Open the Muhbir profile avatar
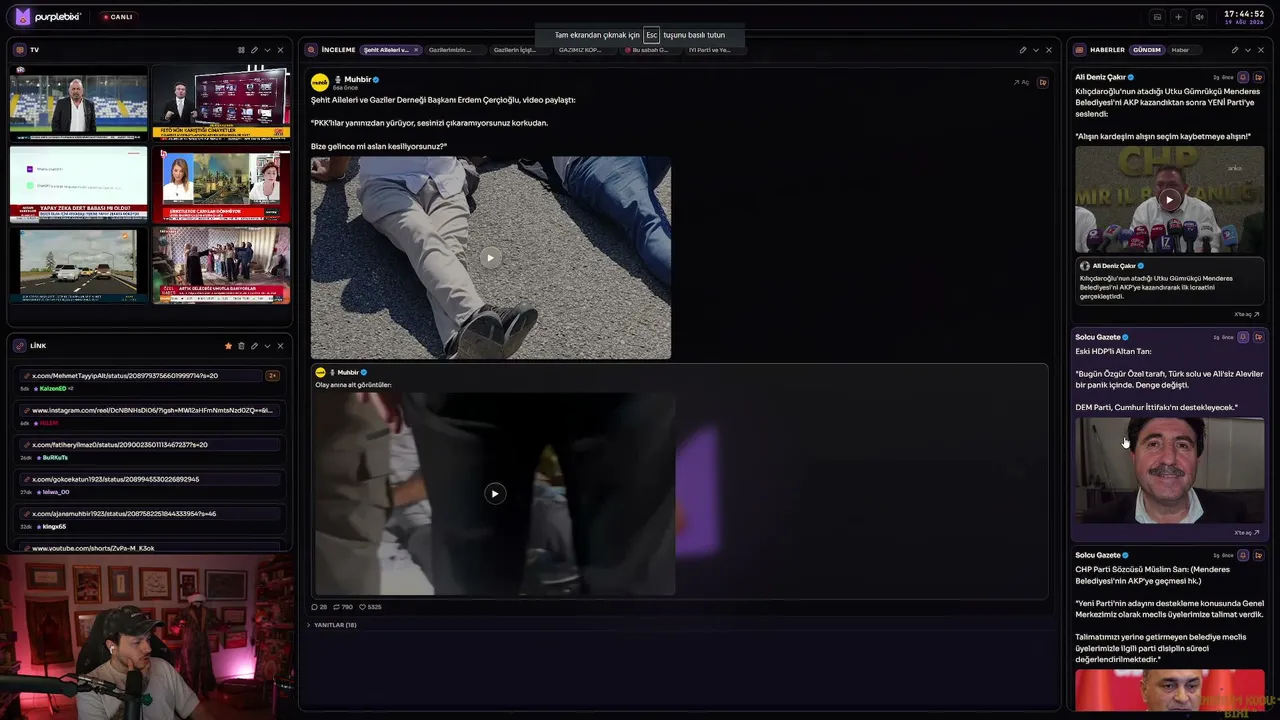1280x720 pixels. 319,82
